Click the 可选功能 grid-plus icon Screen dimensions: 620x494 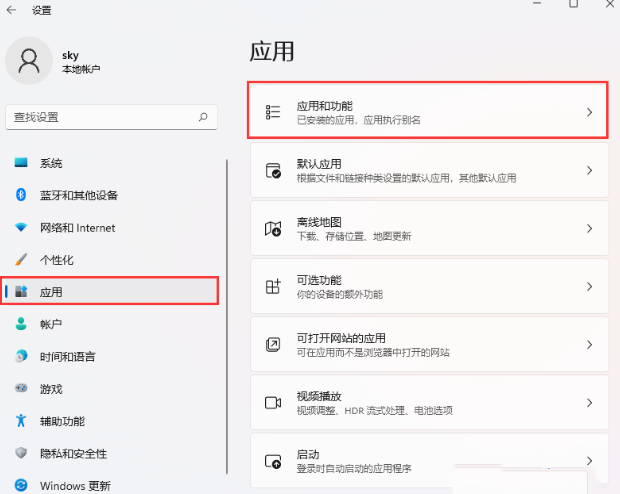pos(273,286)
